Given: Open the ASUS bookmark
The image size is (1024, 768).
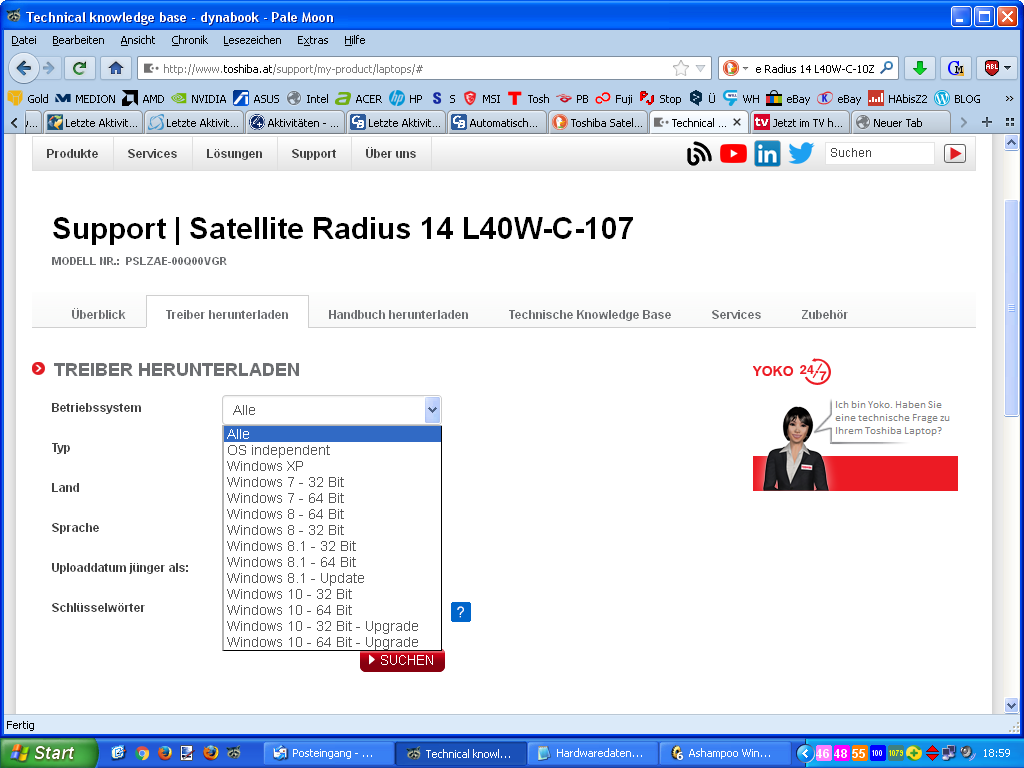Looking at the screenshot, I should [257, 99].
